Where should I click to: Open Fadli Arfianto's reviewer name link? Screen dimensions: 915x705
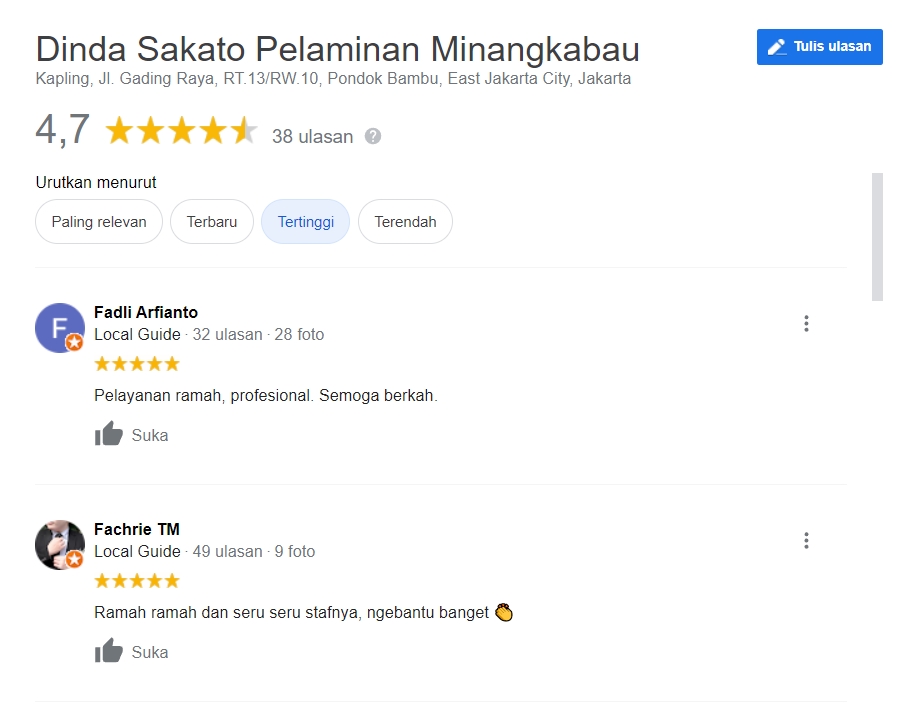(x=146, y=312)
